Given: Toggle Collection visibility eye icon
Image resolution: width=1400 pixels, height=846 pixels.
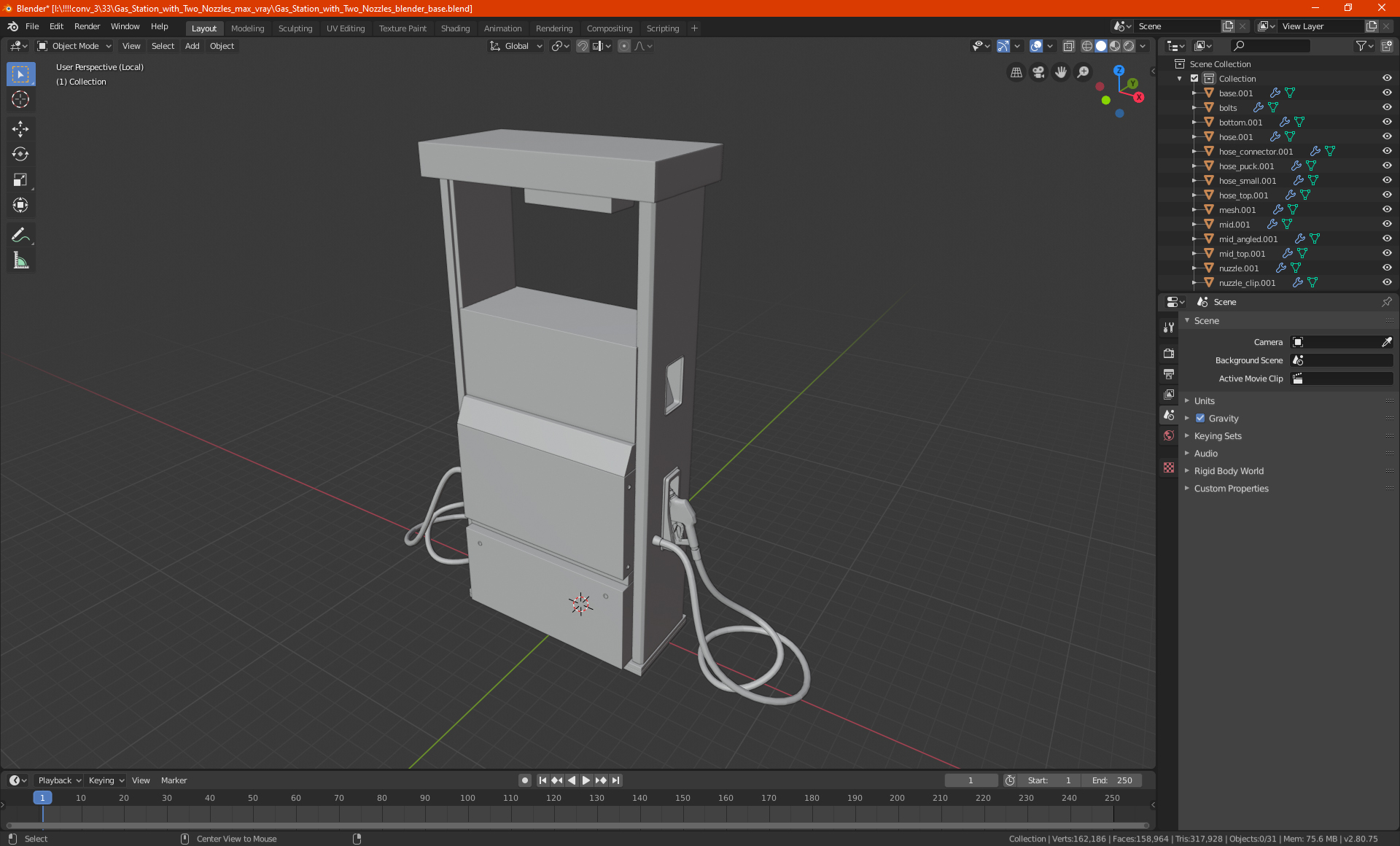Looking at the screenshot, I should click(1387, 78).
